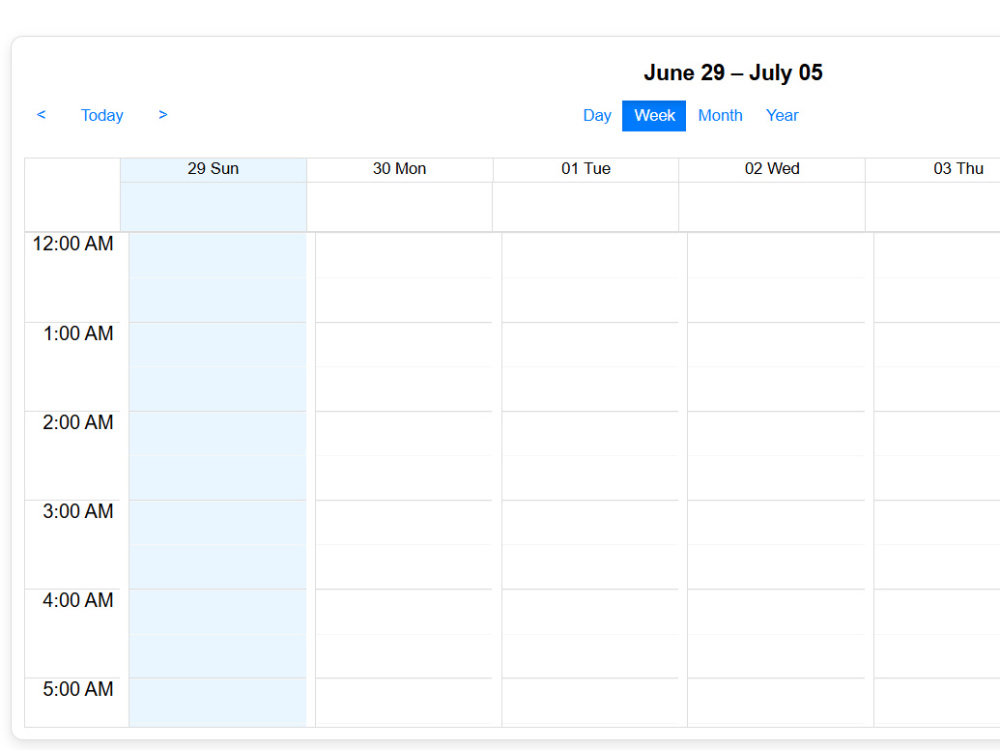This screenshot has height=750, width=1000.
Task: Click the all-day cell under 02 Wed
Action: click(x=772, y=207)
